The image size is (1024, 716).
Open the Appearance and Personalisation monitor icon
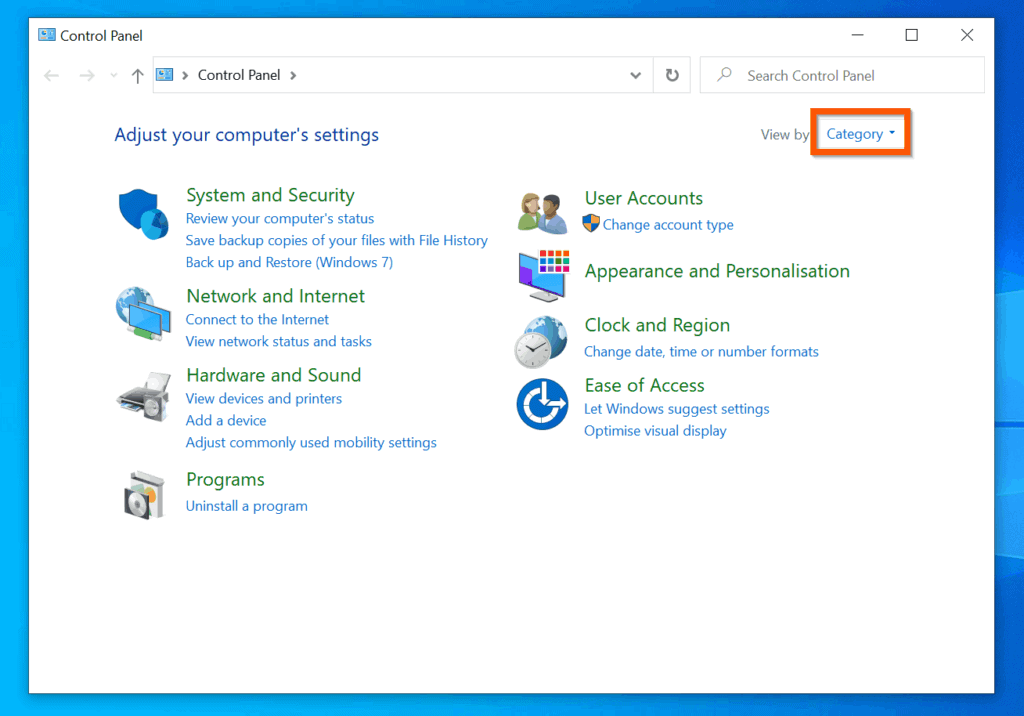[543, 275]
